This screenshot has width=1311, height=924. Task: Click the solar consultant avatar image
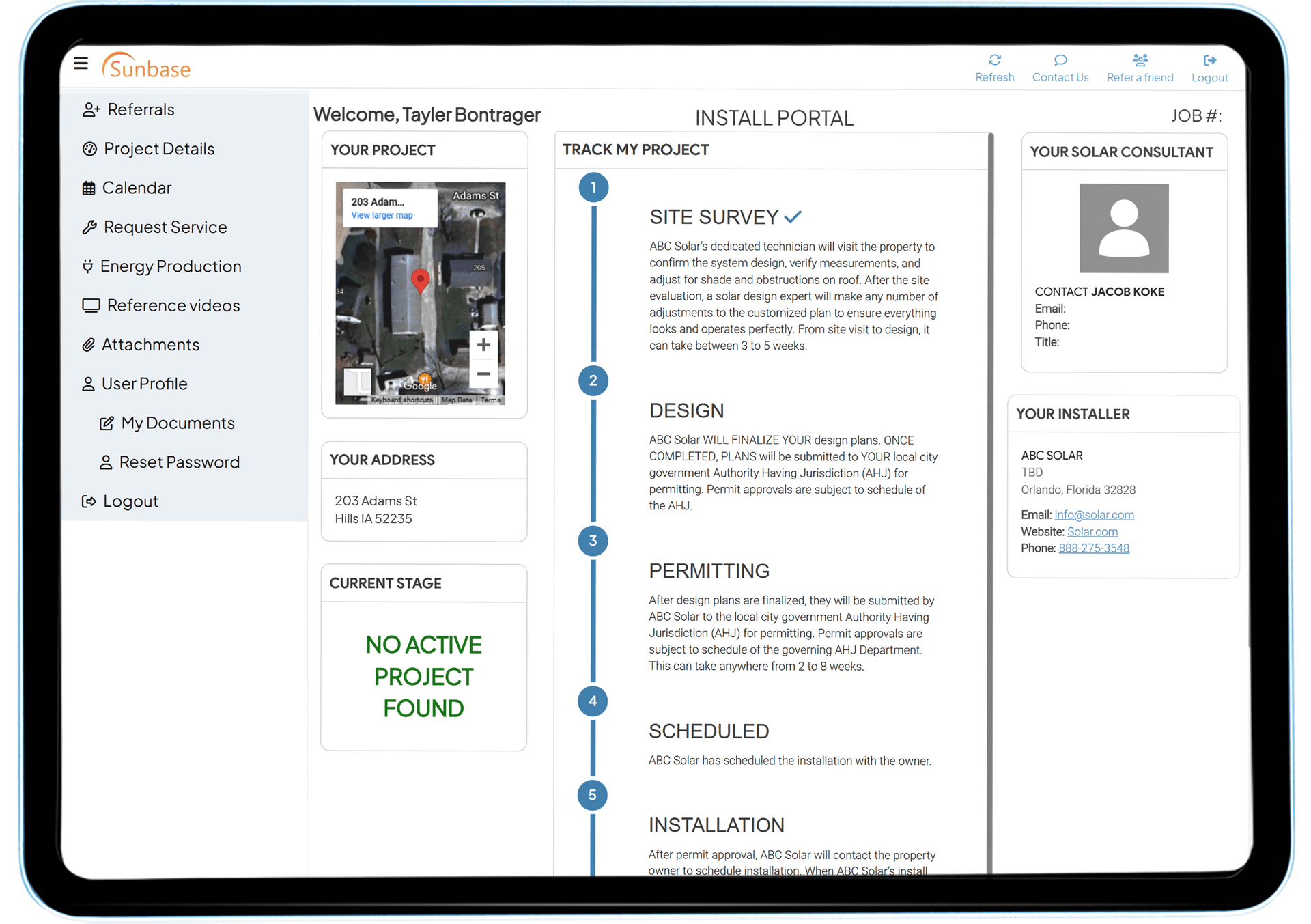tap(1123, 228)
